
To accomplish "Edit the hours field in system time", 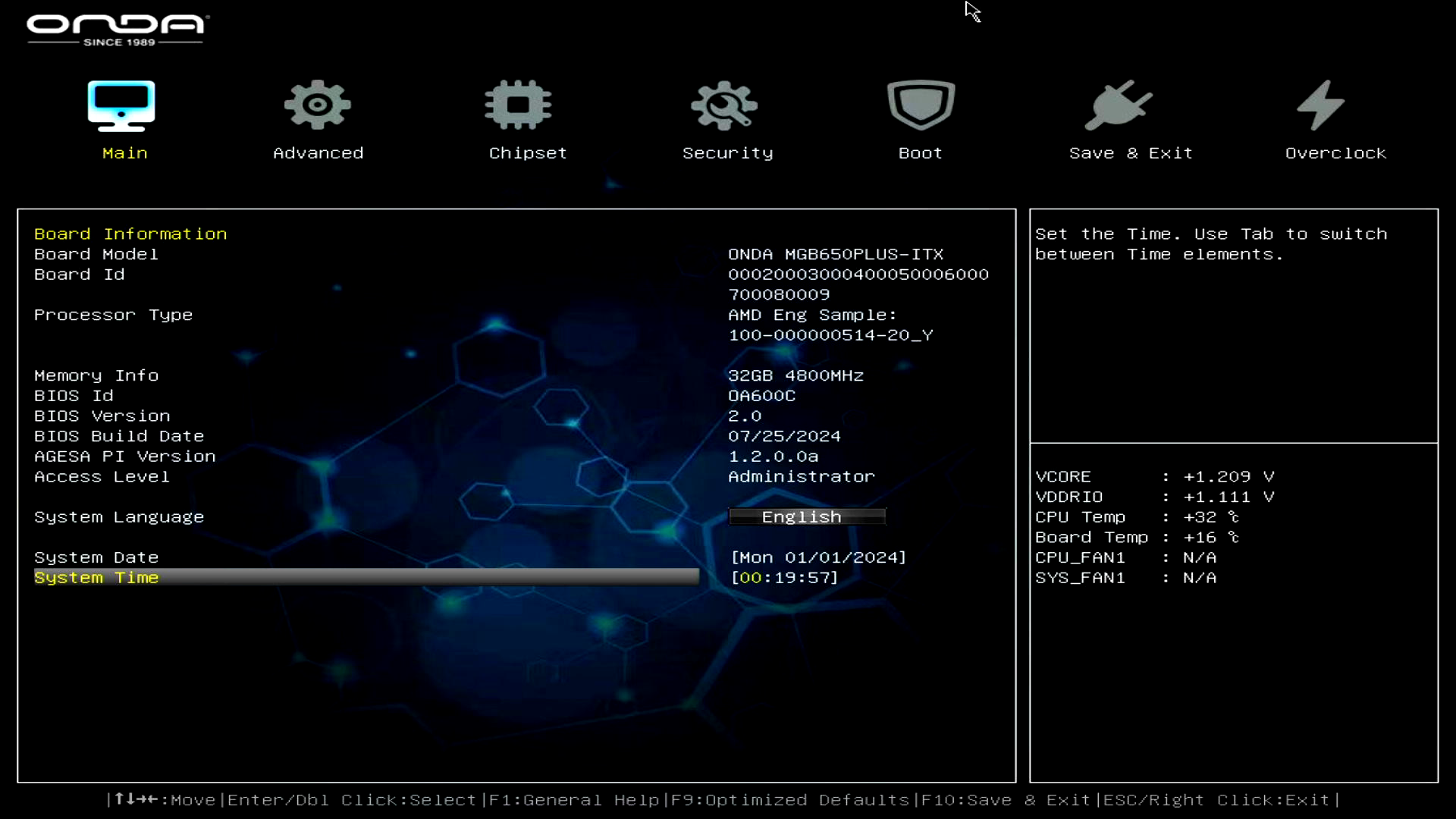I will tap(750, 577).
